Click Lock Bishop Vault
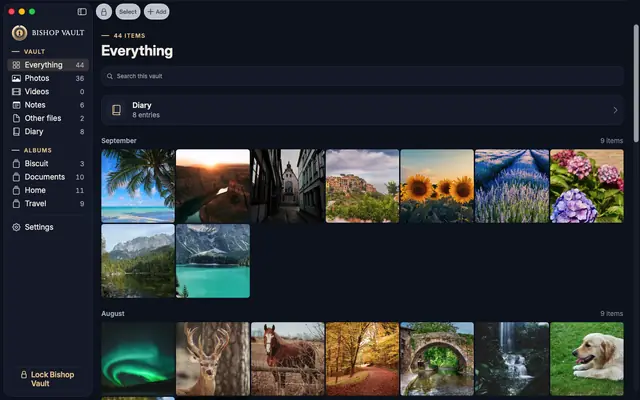640x400 pixels. pos(47,379)
